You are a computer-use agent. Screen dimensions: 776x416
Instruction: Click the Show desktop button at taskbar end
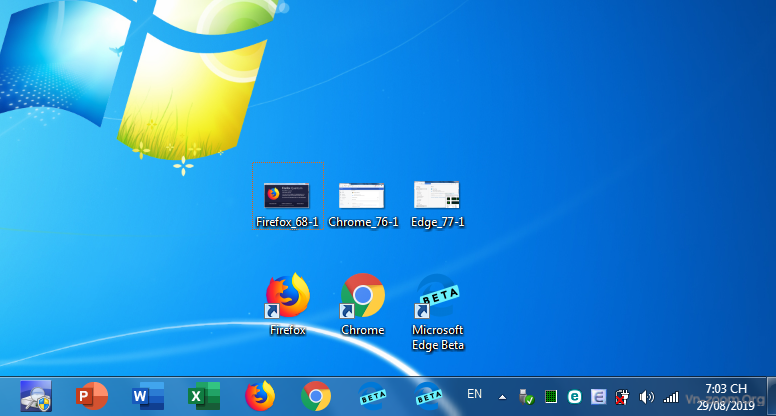772,396
